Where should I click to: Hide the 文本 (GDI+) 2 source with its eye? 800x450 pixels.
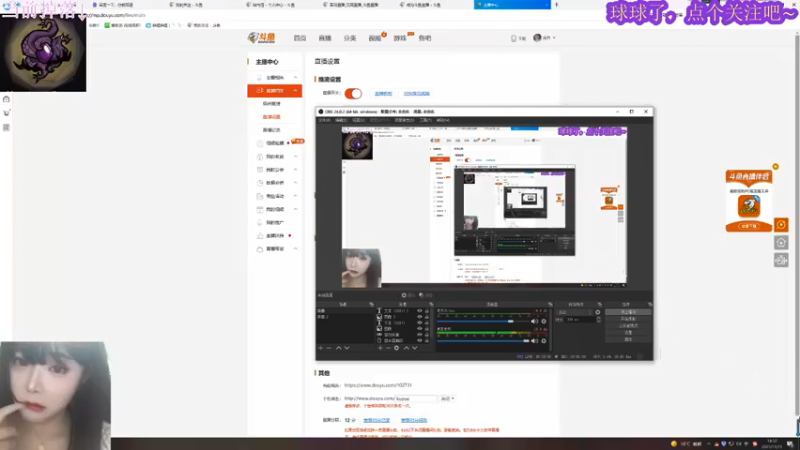click(x=419, y=311)
